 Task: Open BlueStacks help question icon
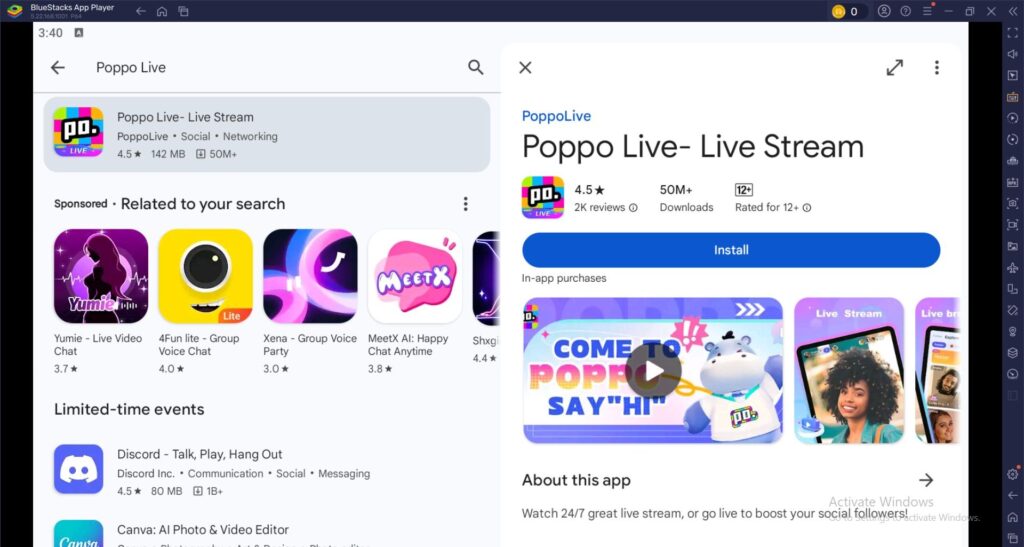tap(906, 11)
